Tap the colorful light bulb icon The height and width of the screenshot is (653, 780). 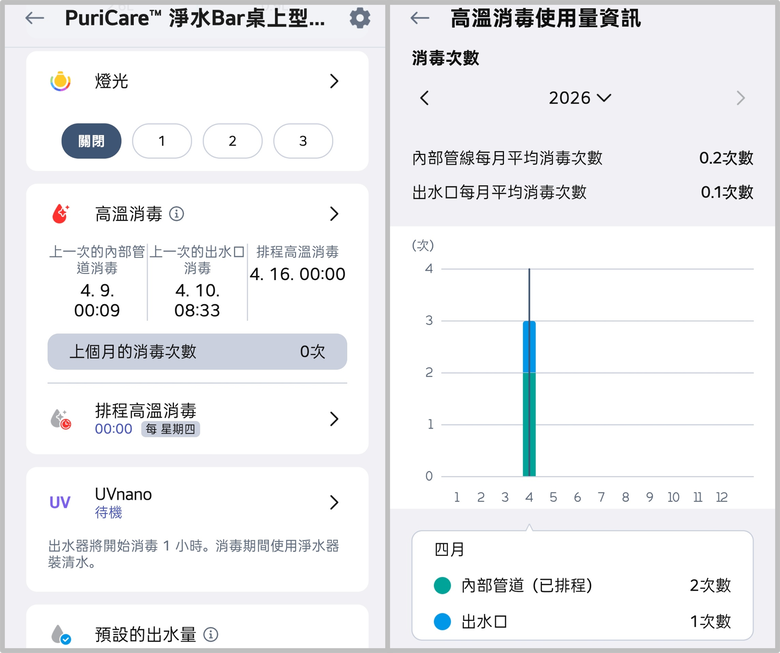point(60,81)
